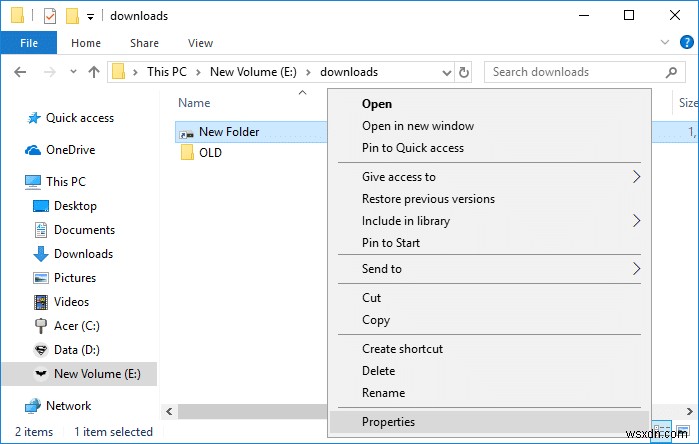Choose Pin to Quick access
This screenshot has width=699, height=444.
point(489,148)
